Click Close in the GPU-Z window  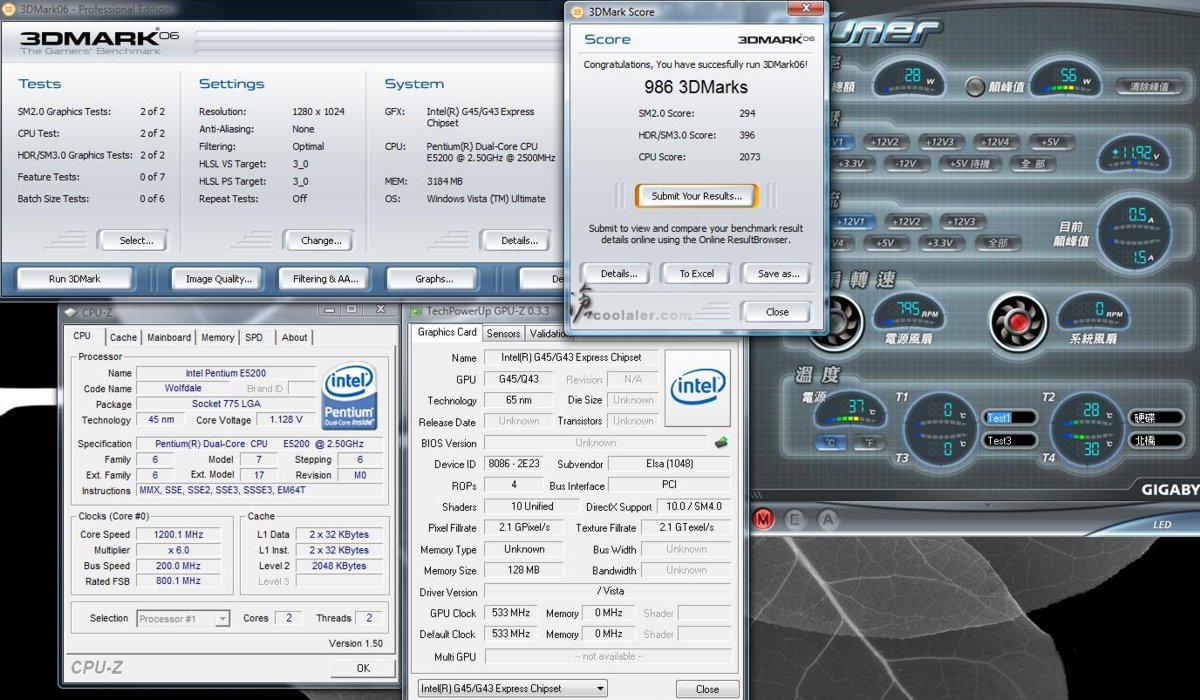(x=708, y=689)
